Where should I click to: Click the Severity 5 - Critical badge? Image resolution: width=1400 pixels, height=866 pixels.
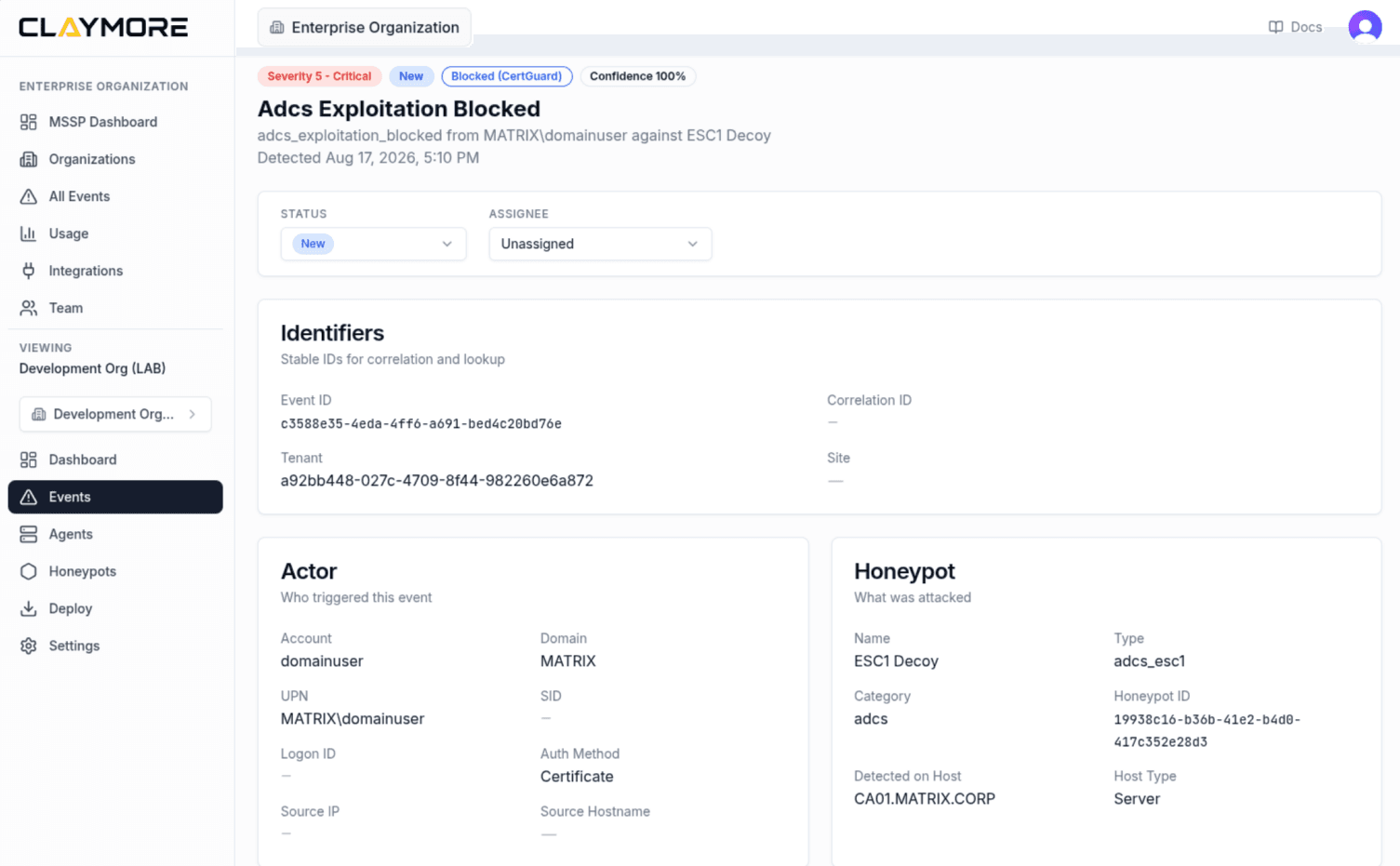tap(319, 76)
